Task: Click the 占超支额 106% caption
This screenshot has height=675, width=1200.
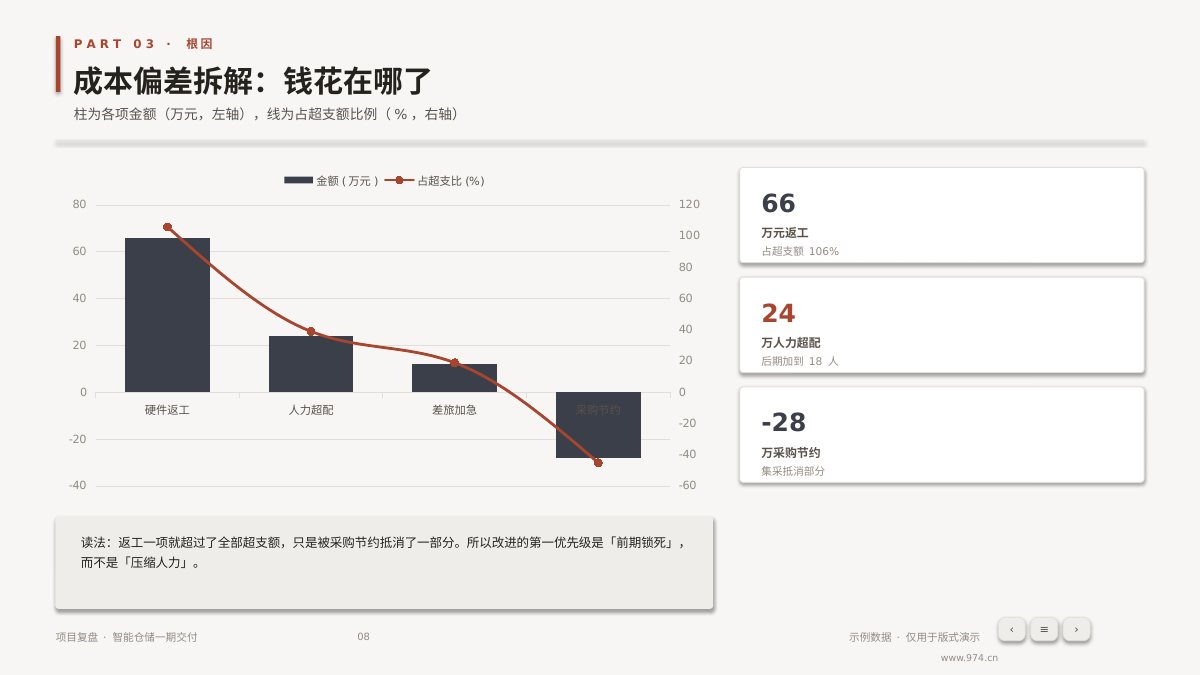Action: click(800, 251)
